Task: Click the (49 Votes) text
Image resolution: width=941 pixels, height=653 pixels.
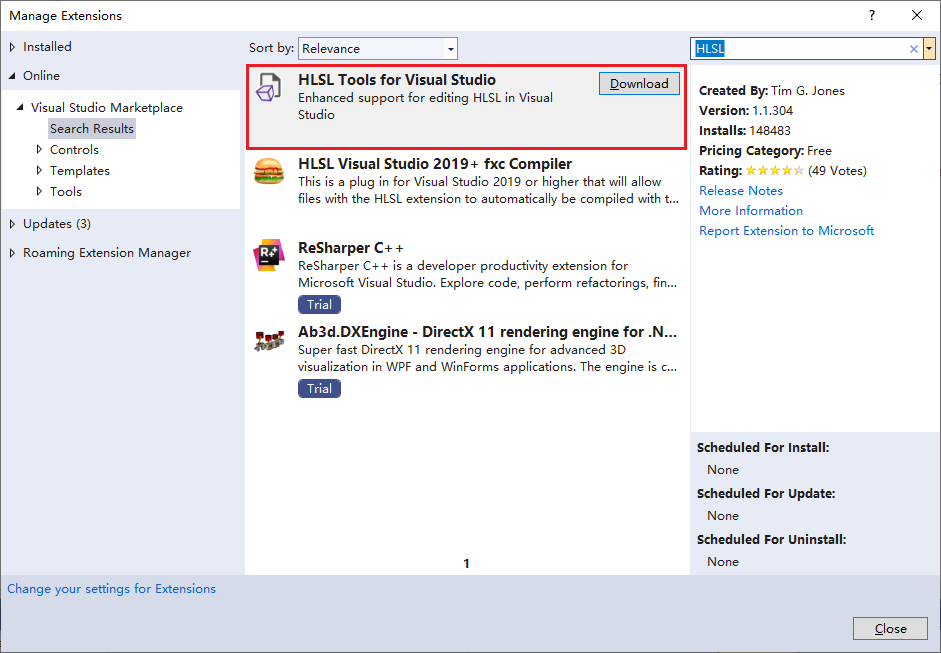Action: tap(837, 170)
